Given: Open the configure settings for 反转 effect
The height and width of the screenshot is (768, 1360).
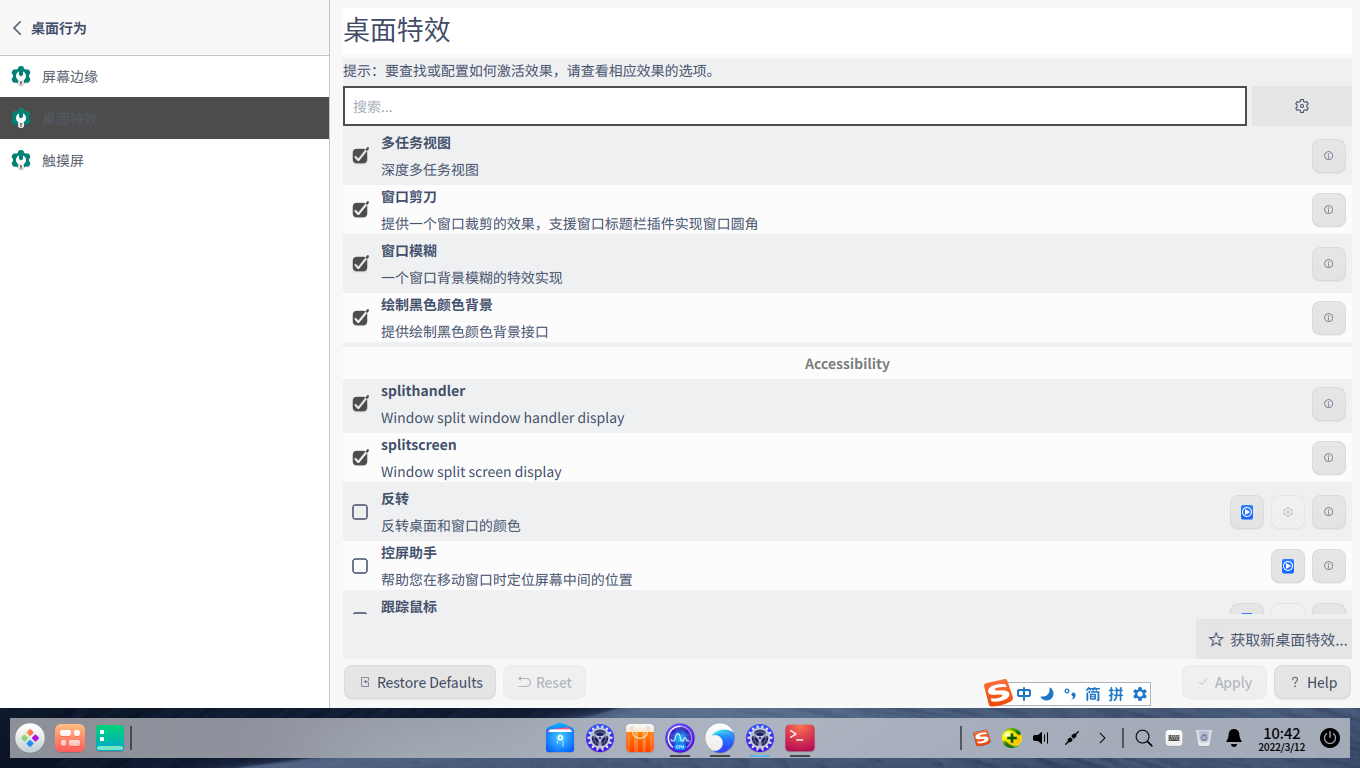Looking at the screenshot, I should tap(1287, 512).
